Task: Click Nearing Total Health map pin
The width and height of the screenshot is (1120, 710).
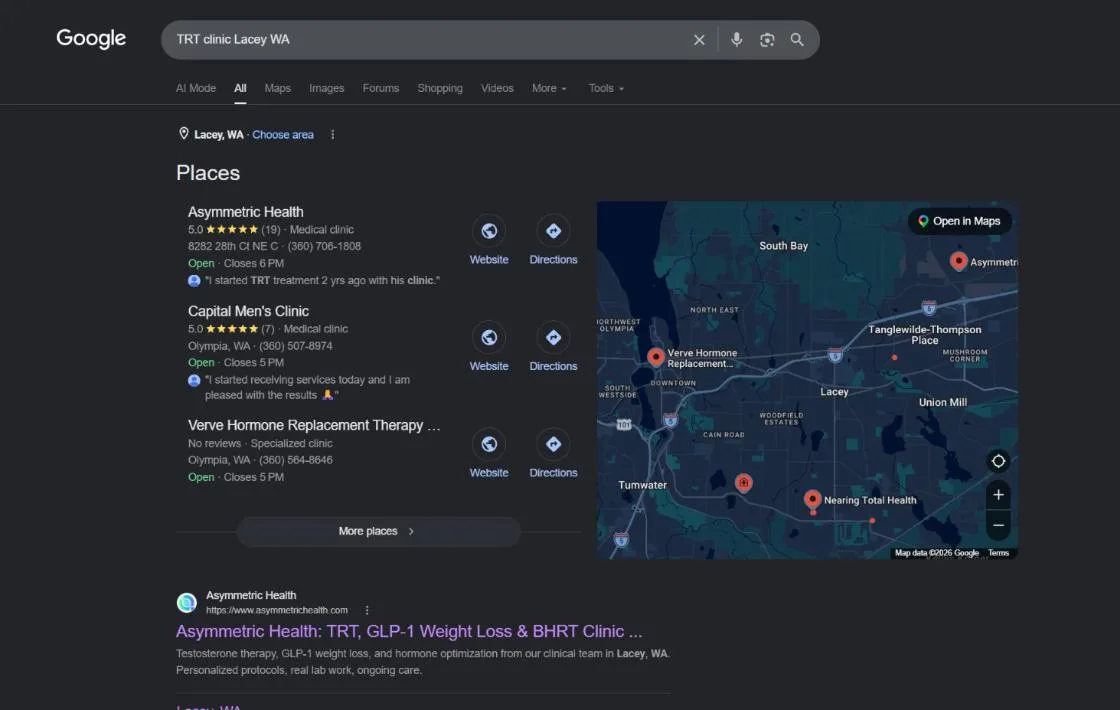Action: (812, 499)
